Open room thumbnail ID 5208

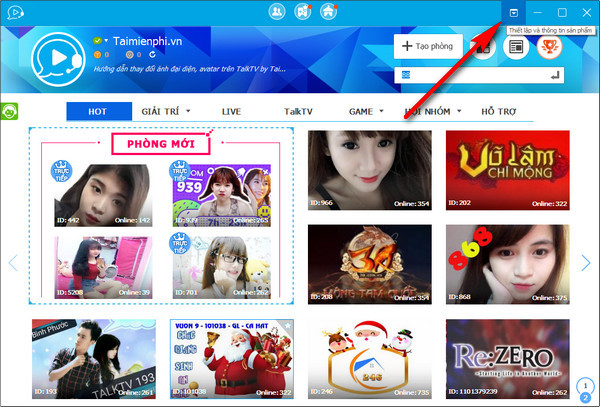click(103, 267)
